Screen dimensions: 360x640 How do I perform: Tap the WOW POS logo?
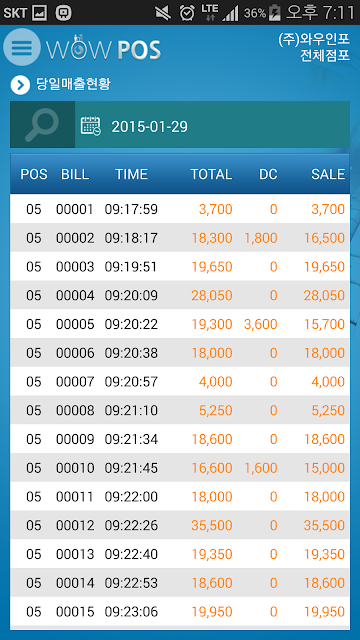103,49
